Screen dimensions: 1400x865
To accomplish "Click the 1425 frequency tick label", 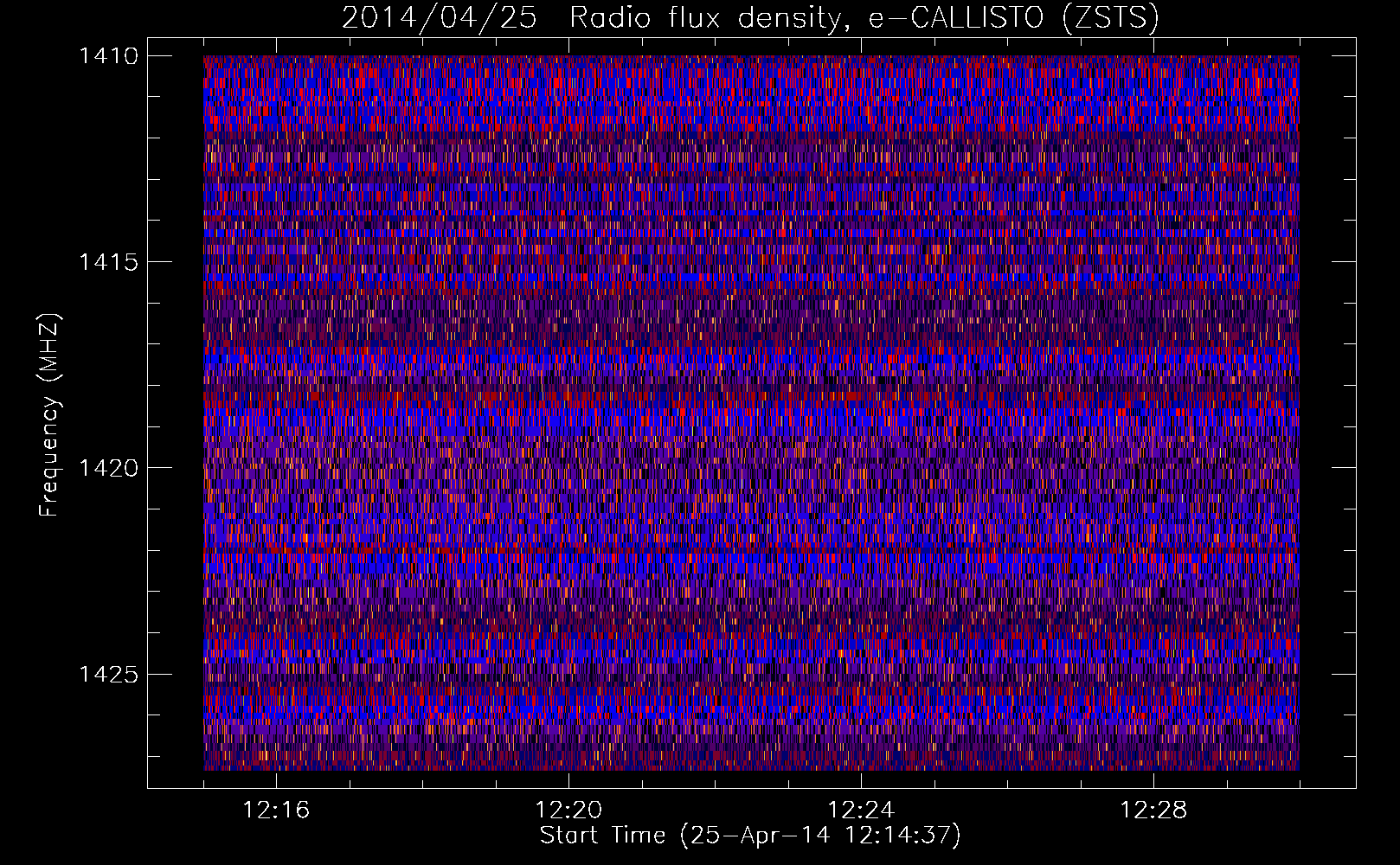I will click(108, 674).
